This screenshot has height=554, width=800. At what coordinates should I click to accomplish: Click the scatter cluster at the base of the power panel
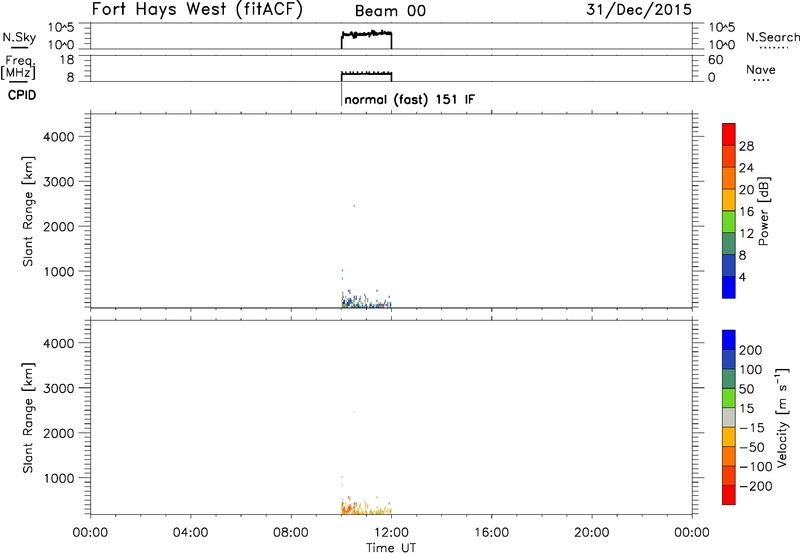366,301
